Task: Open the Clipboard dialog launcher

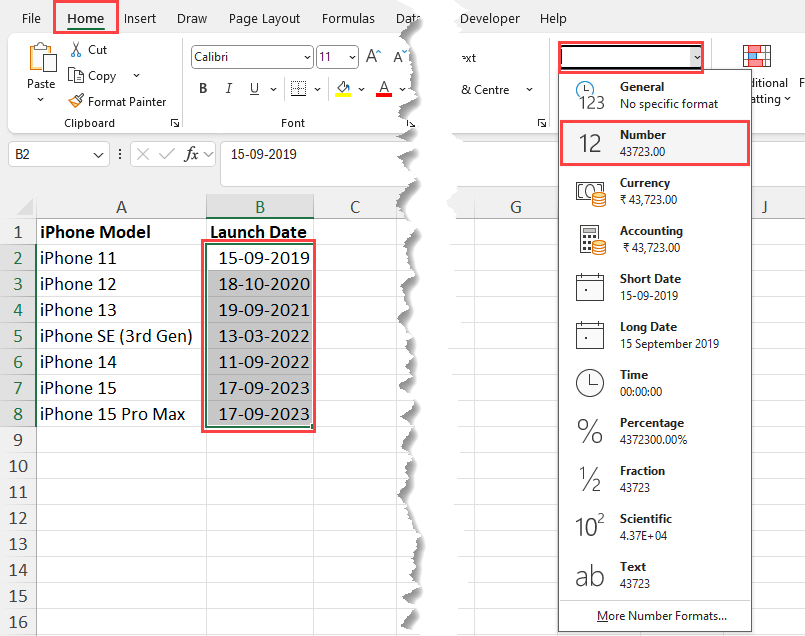Action: 175,123
